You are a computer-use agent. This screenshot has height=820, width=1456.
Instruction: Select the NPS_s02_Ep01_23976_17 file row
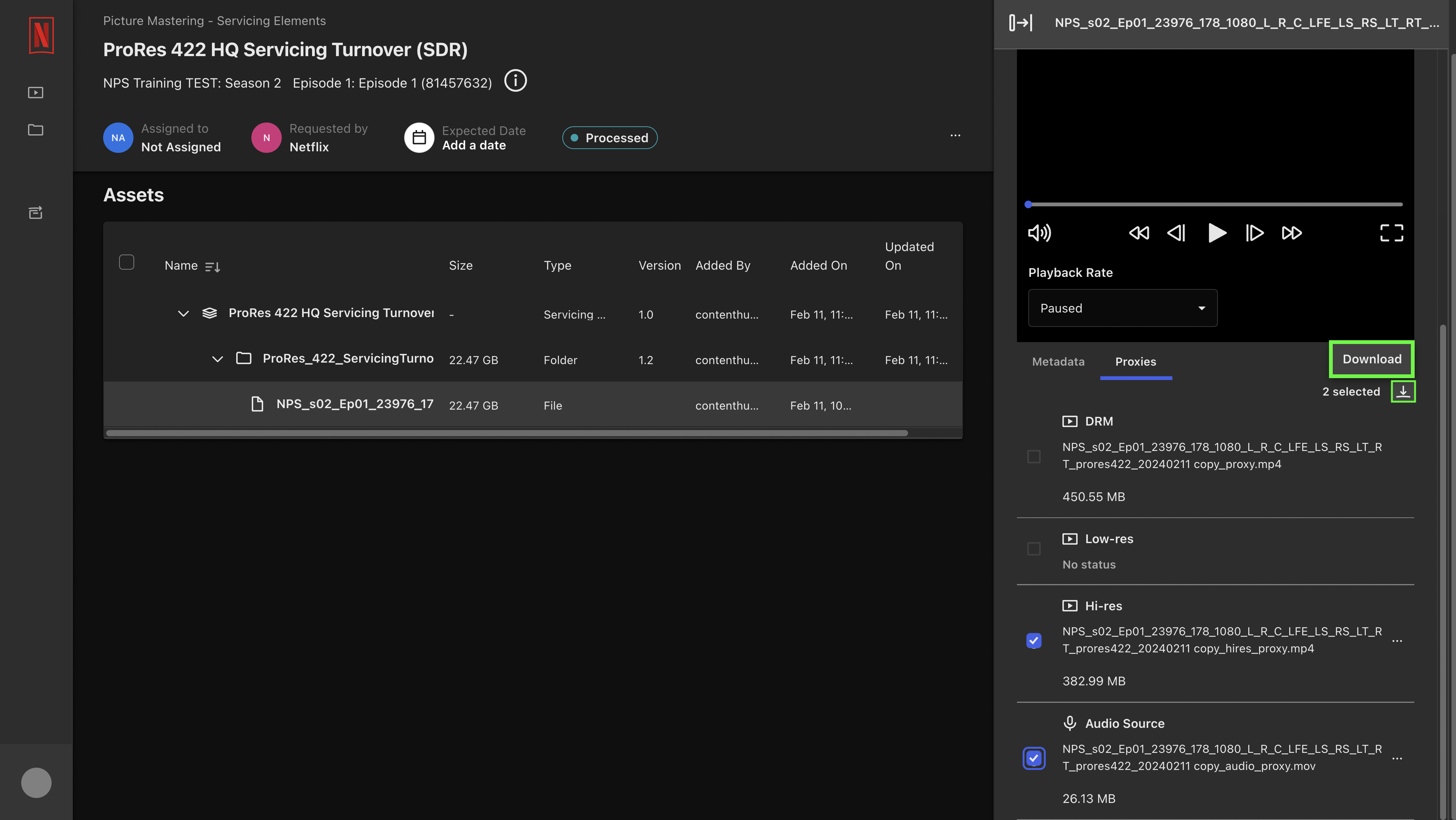533,404
